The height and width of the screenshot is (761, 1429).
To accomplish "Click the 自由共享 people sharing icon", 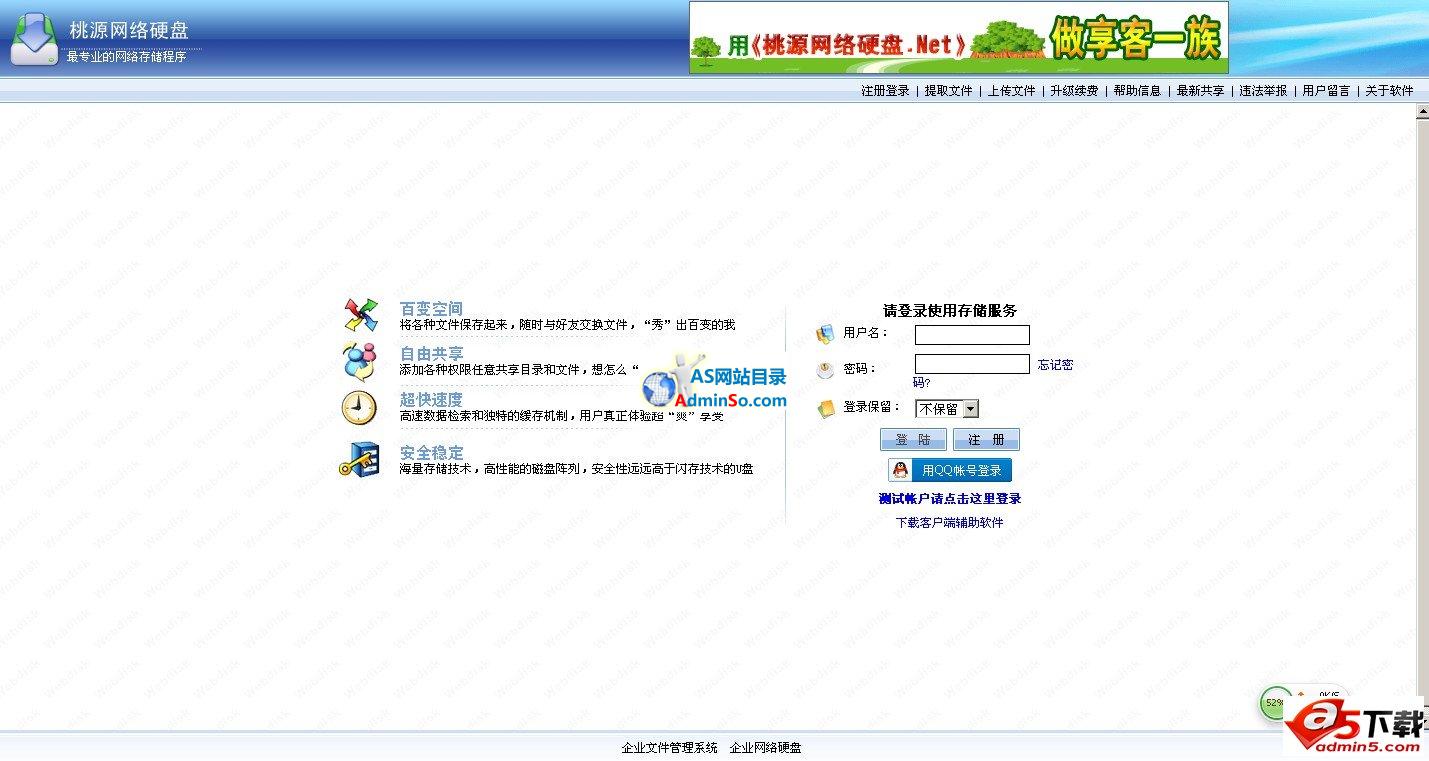I will [x=360, y=361].
